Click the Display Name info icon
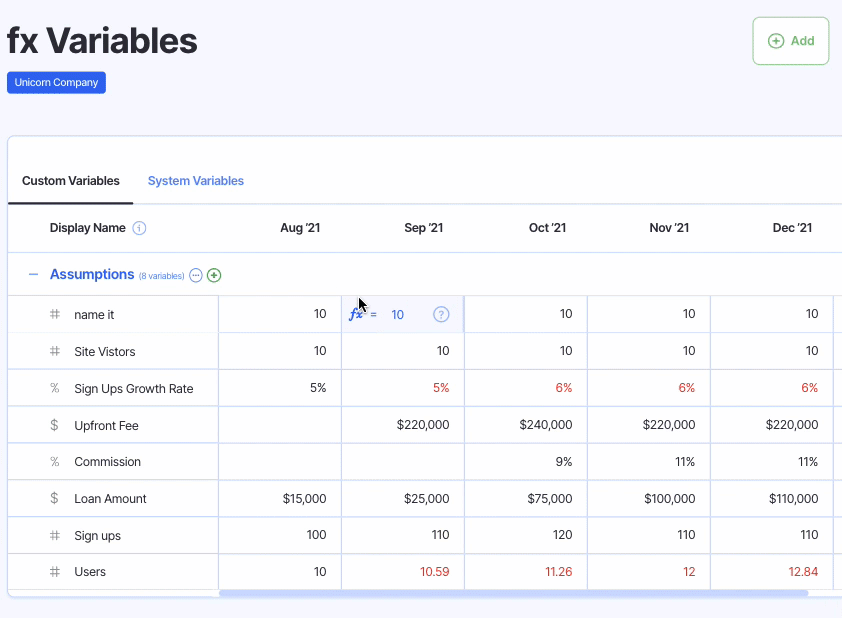 tap(140, 228)
